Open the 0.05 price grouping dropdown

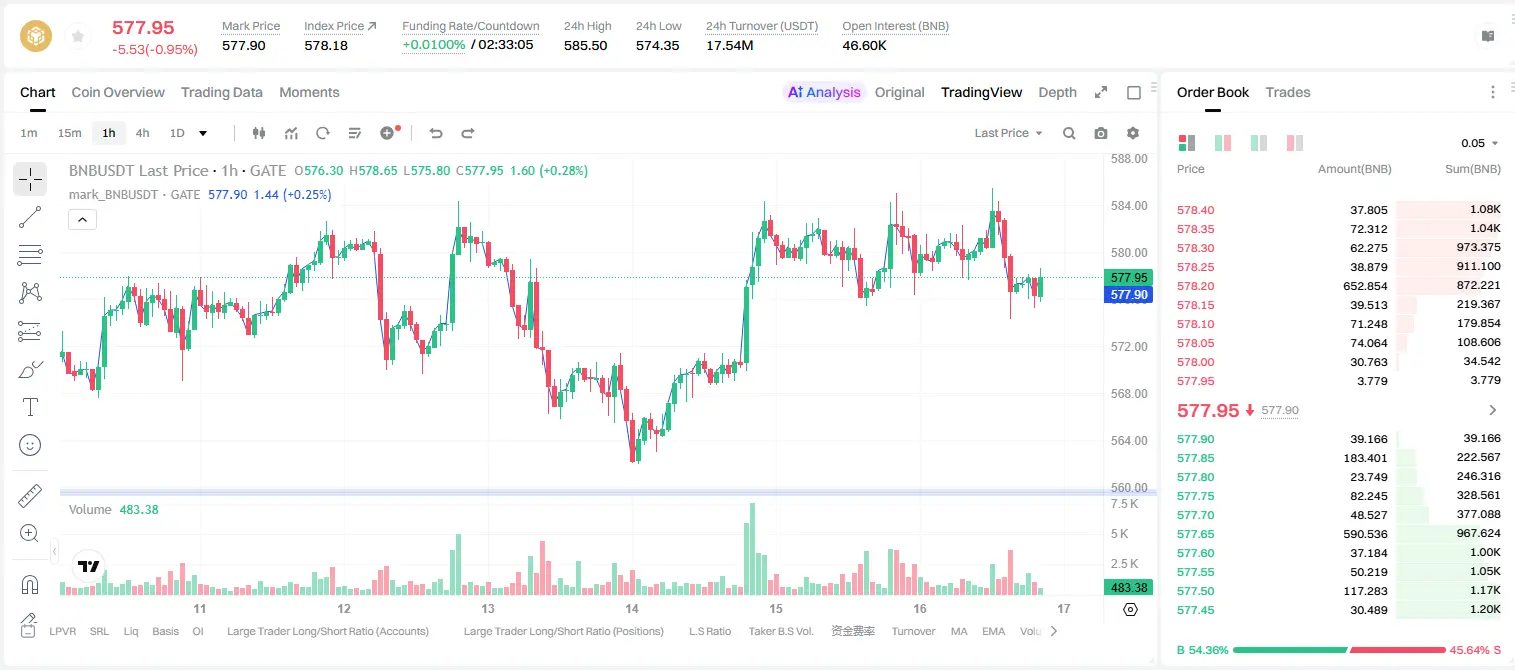point(1480,143)
